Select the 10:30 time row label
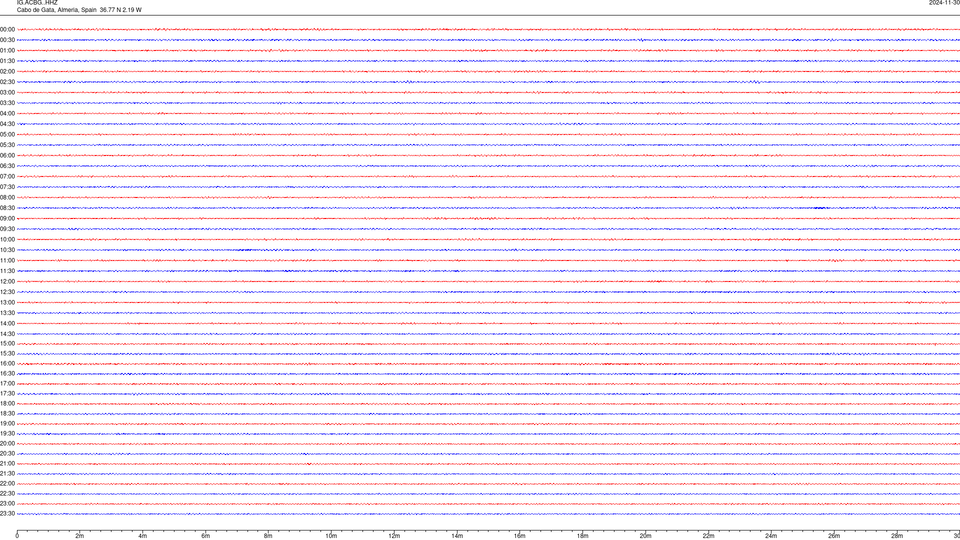This screenshot has height=540, width=960. (x=7, y=250)
